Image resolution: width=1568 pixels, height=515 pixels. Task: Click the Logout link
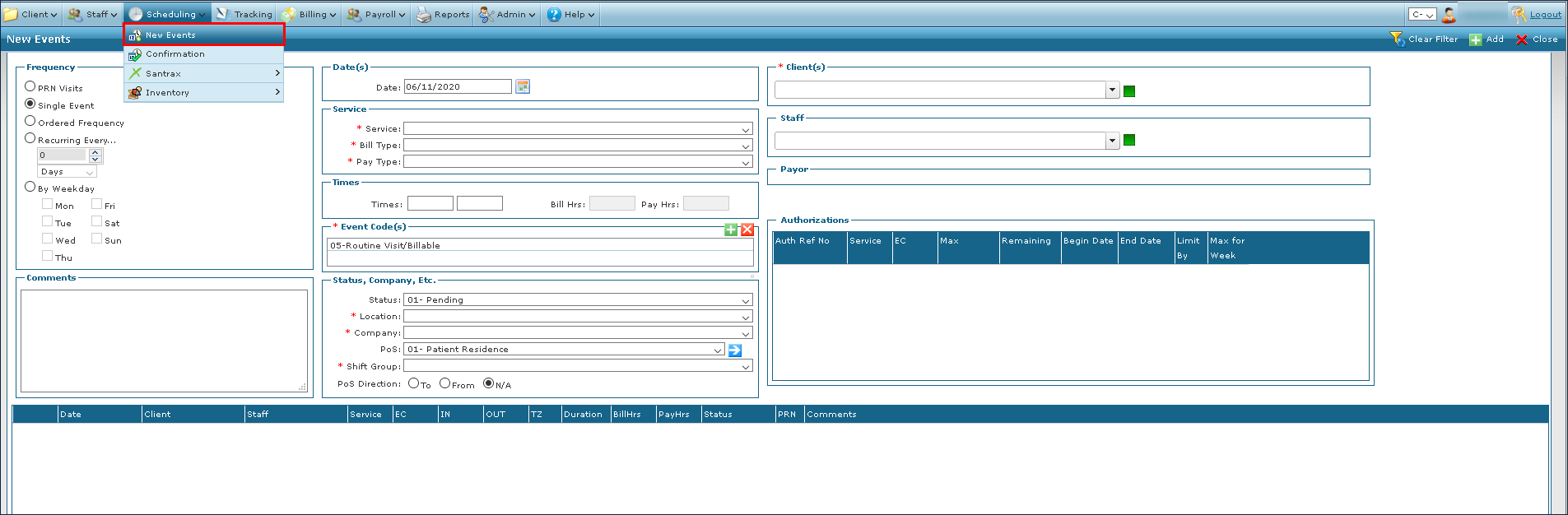(1545, 15)
